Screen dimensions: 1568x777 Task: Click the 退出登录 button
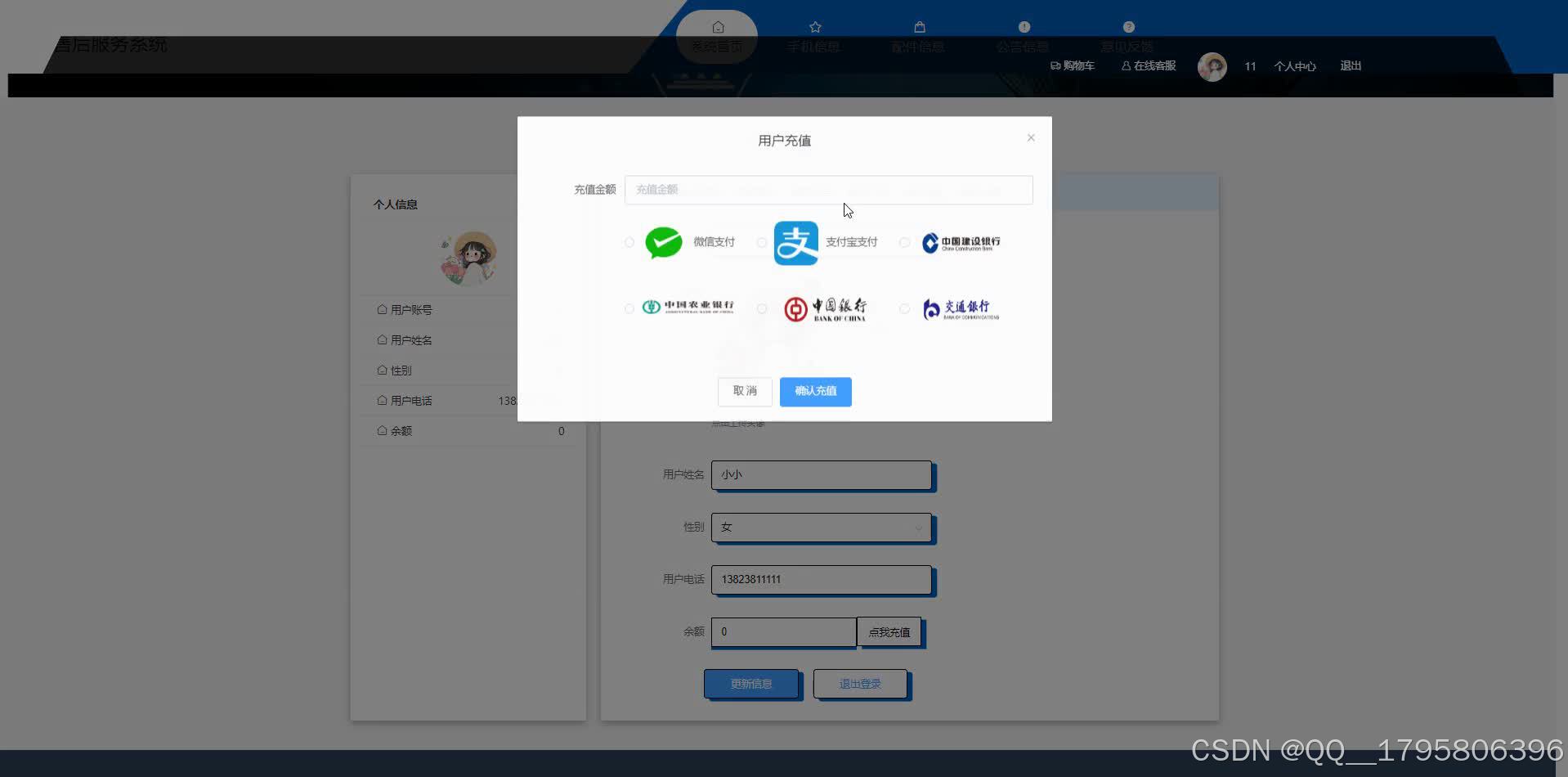(x=860, y=684)
